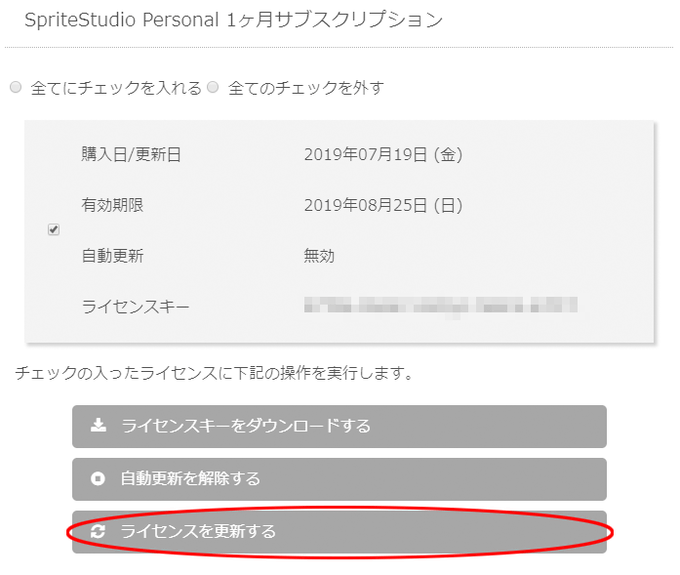Viewport: 680px width, 575px height.
Task: Click the blurred license key value
Action: pyautogui.click(x=441, y=305)
